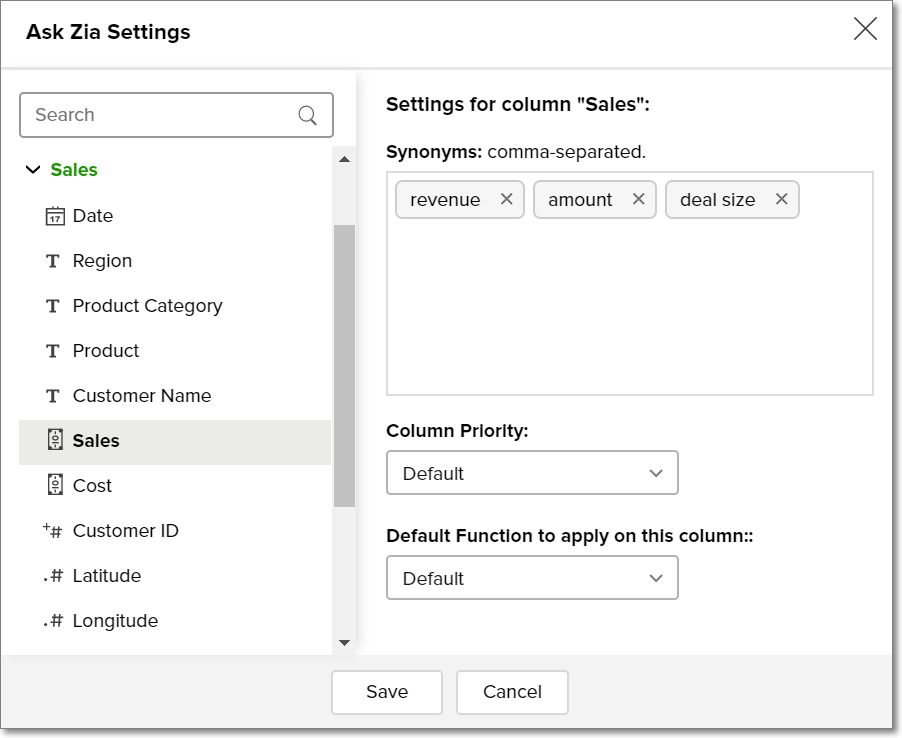Screen dimensions: 902x738
Task: Click inside the Search columns field
Action: 160,115
